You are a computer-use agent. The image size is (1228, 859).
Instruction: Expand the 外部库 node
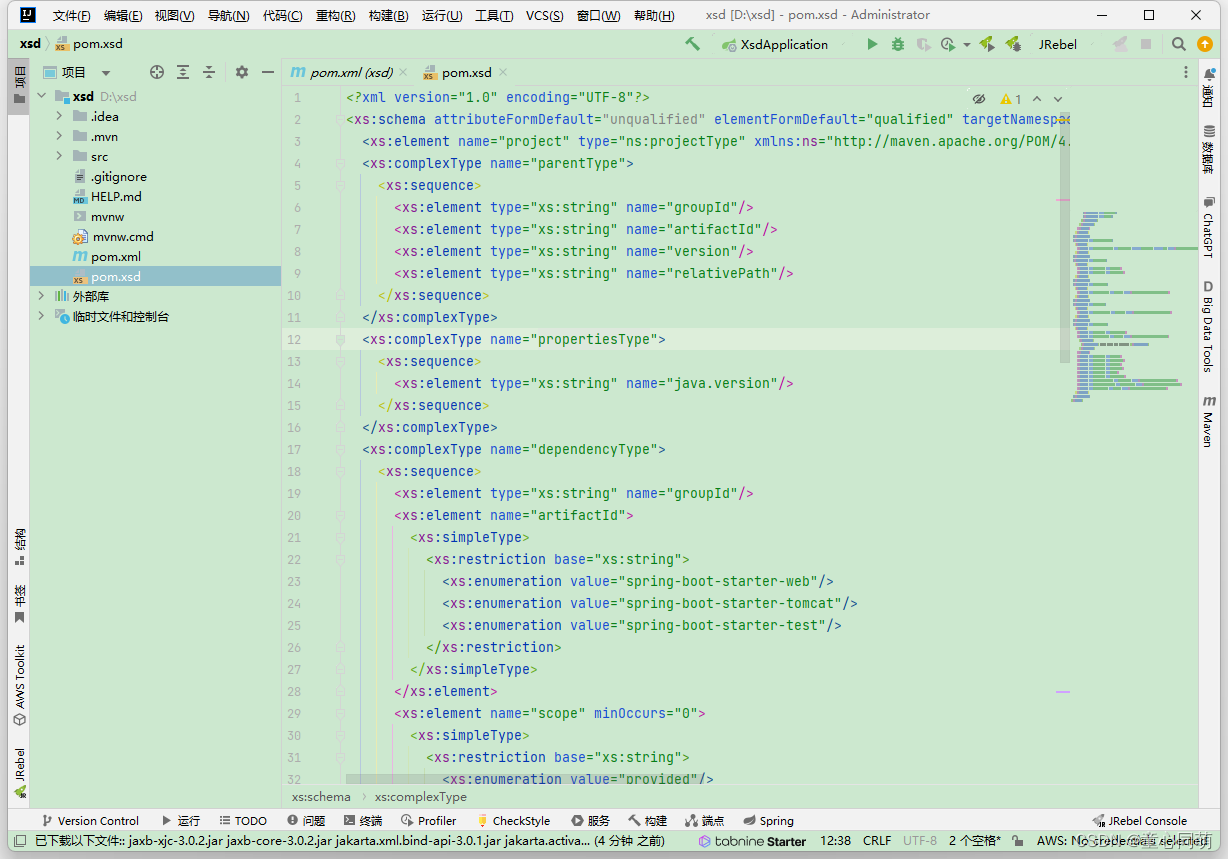coord(40,295)
